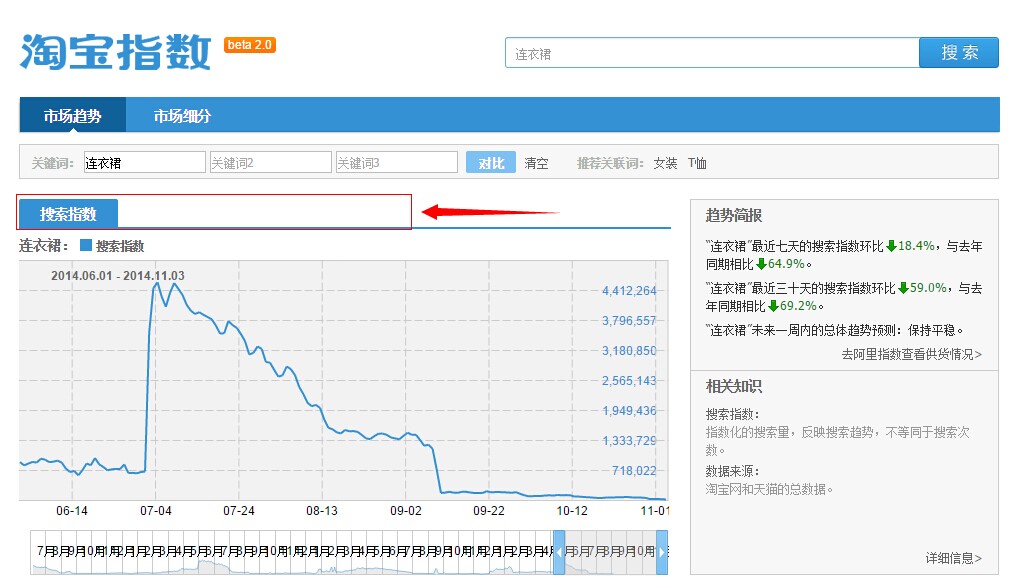Screen dimensions: 1012x587
Task: Click the right handle of timeline range slider
Action: tap(662, 552)
